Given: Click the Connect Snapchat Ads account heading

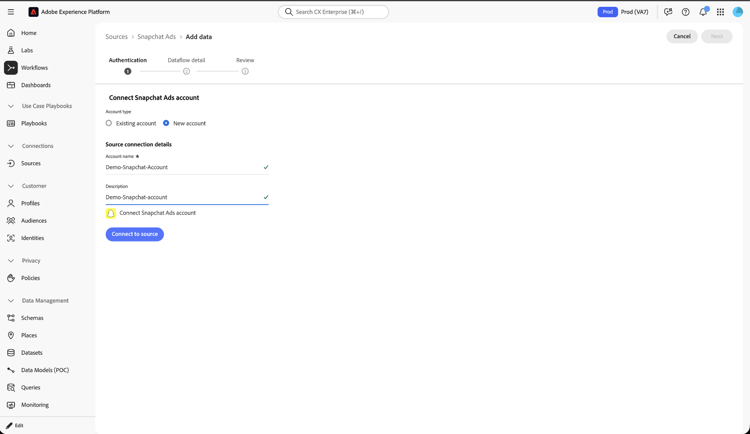Looking at the screenshot, I should (x=154, y=98).
